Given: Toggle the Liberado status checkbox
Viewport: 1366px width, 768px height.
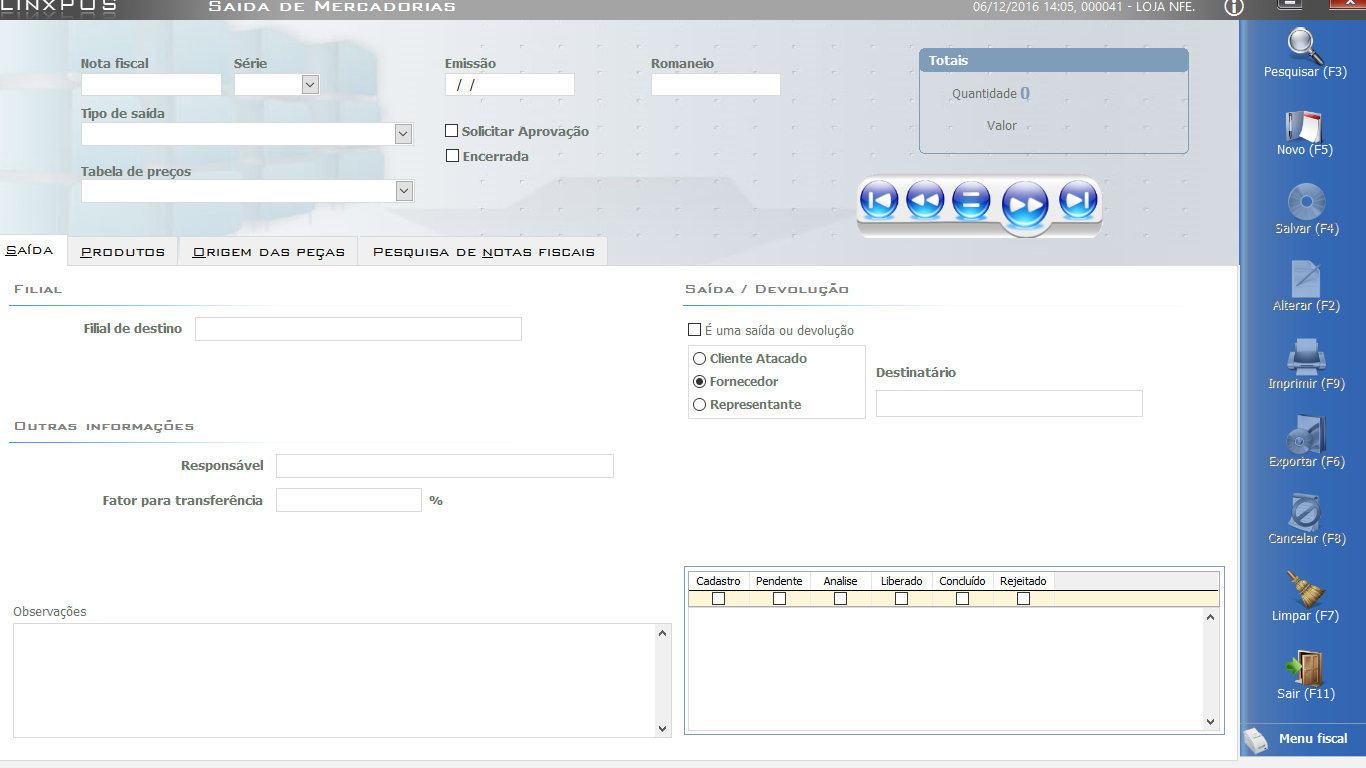Looking at the screenshot, I should (901, 599).
